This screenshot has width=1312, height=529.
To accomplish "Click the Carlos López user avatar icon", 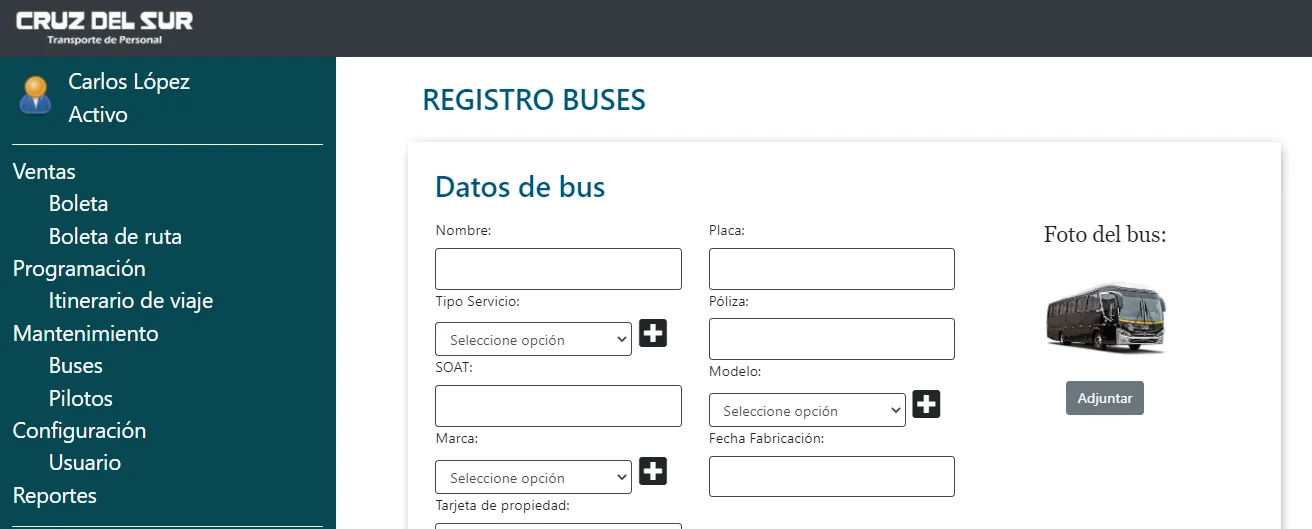I will 36,95.
